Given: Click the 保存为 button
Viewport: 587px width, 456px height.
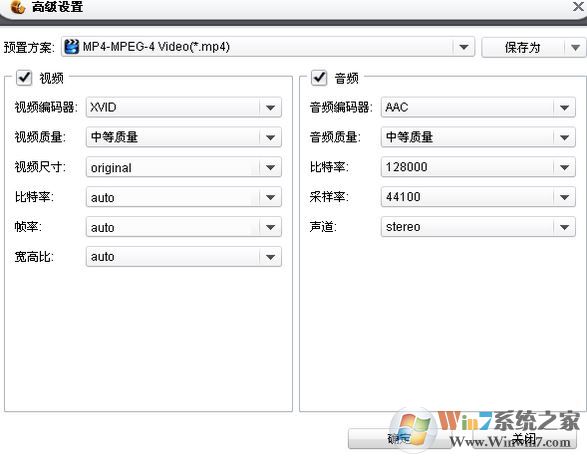Looking at the screenshot, I should point(523,48).
